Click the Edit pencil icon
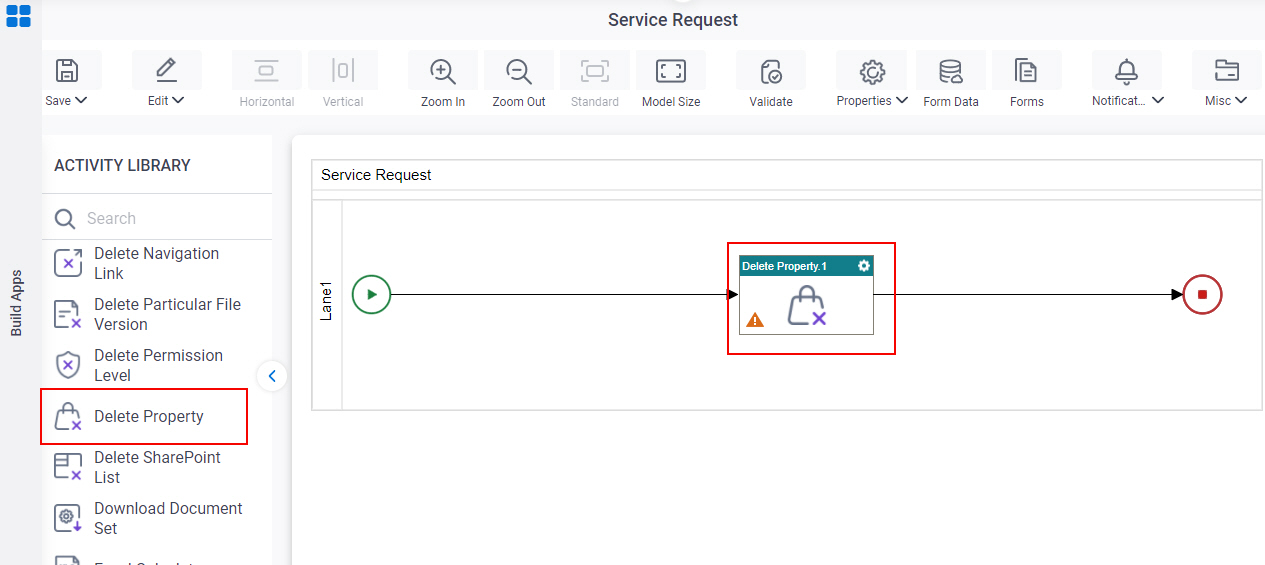The width and height of the screenshot is (1265, 565). tap(166, 71)
